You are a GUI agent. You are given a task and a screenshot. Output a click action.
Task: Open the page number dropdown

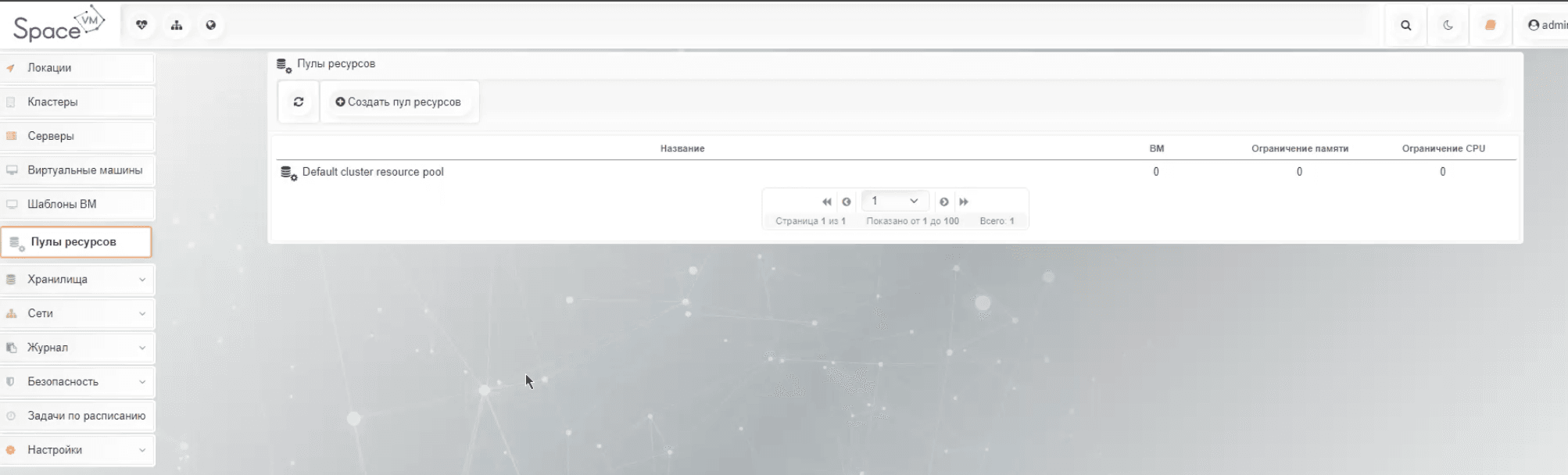[895, 201]
